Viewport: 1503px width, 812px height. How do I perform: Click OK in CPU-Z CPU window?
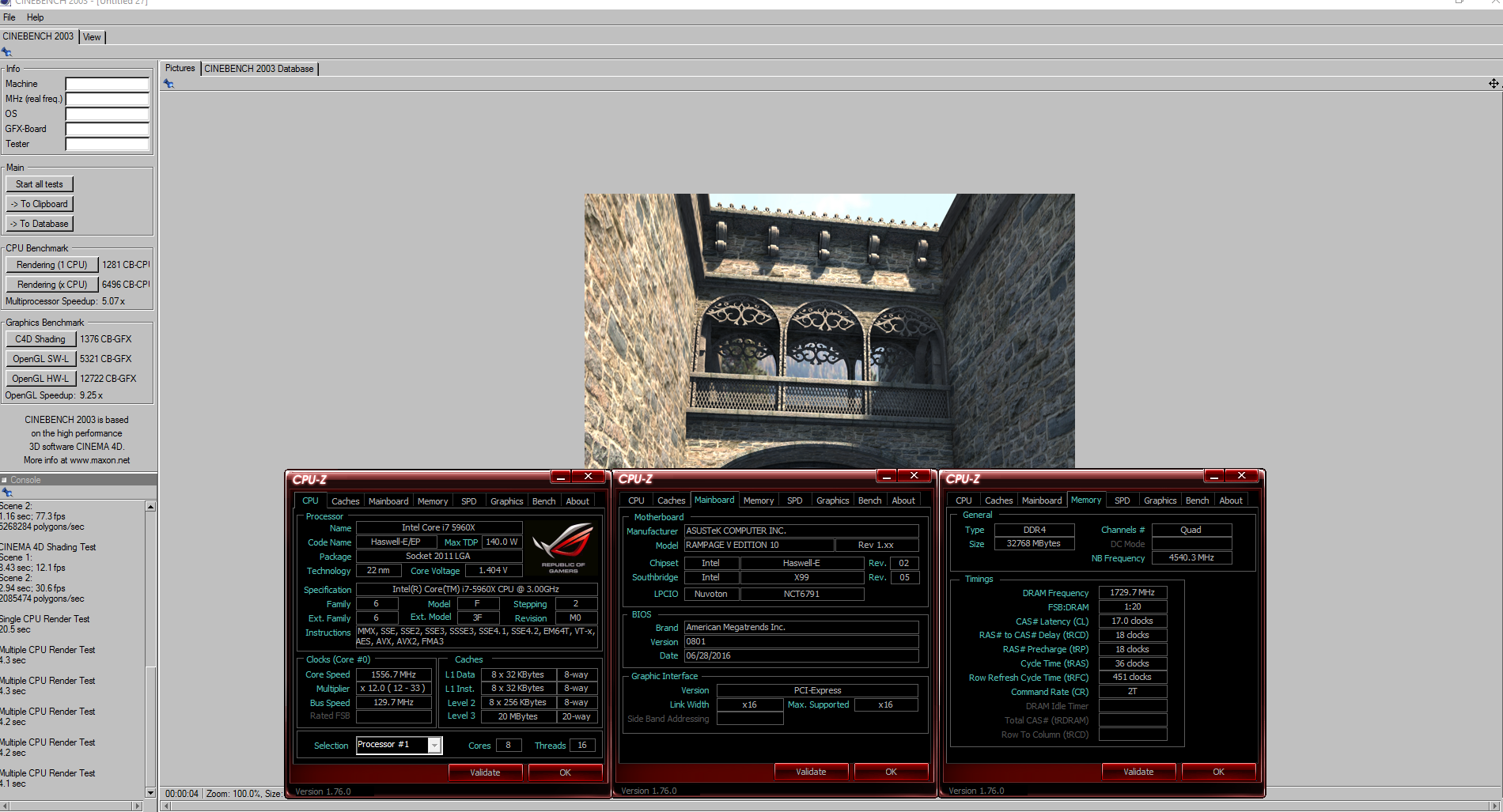tap(565, 772)
